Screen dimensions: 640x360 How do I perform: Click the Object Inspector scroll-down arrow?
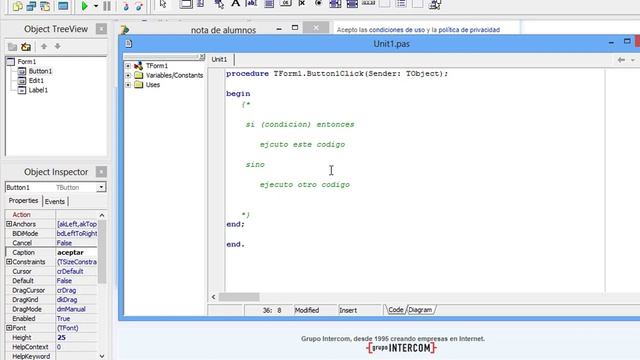(102, 356)
